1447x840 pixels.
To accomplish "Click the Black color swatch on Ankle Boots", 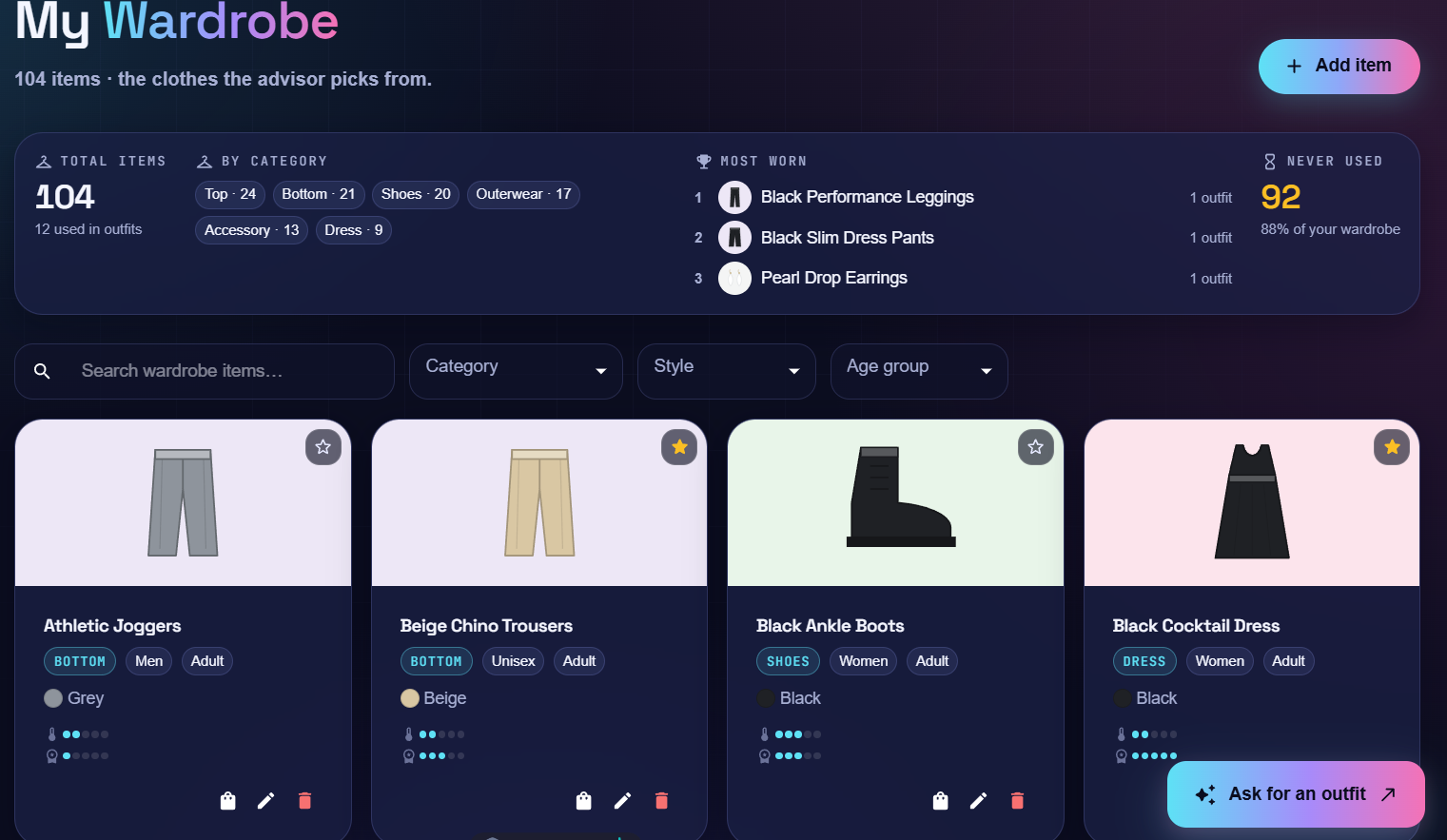I will click(766, 698).
